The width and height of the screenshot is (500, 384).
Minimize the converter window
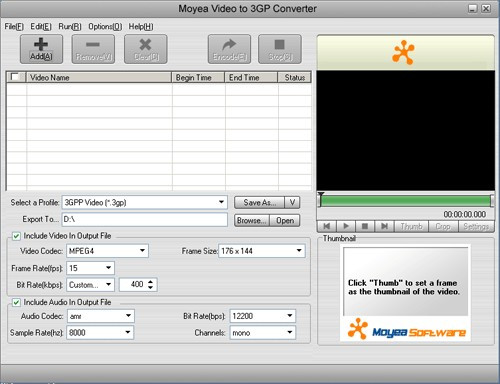click(473, 8)
